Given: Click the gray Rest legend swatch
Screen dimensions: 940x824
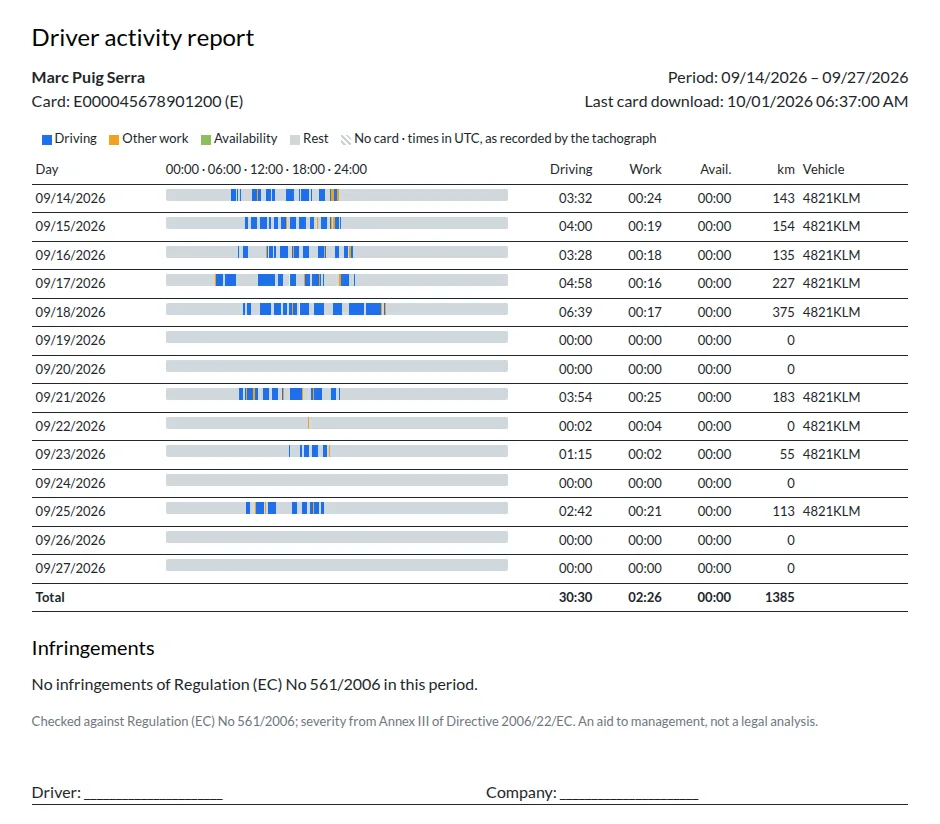Looking at the screenshot, I should (294, 140).
